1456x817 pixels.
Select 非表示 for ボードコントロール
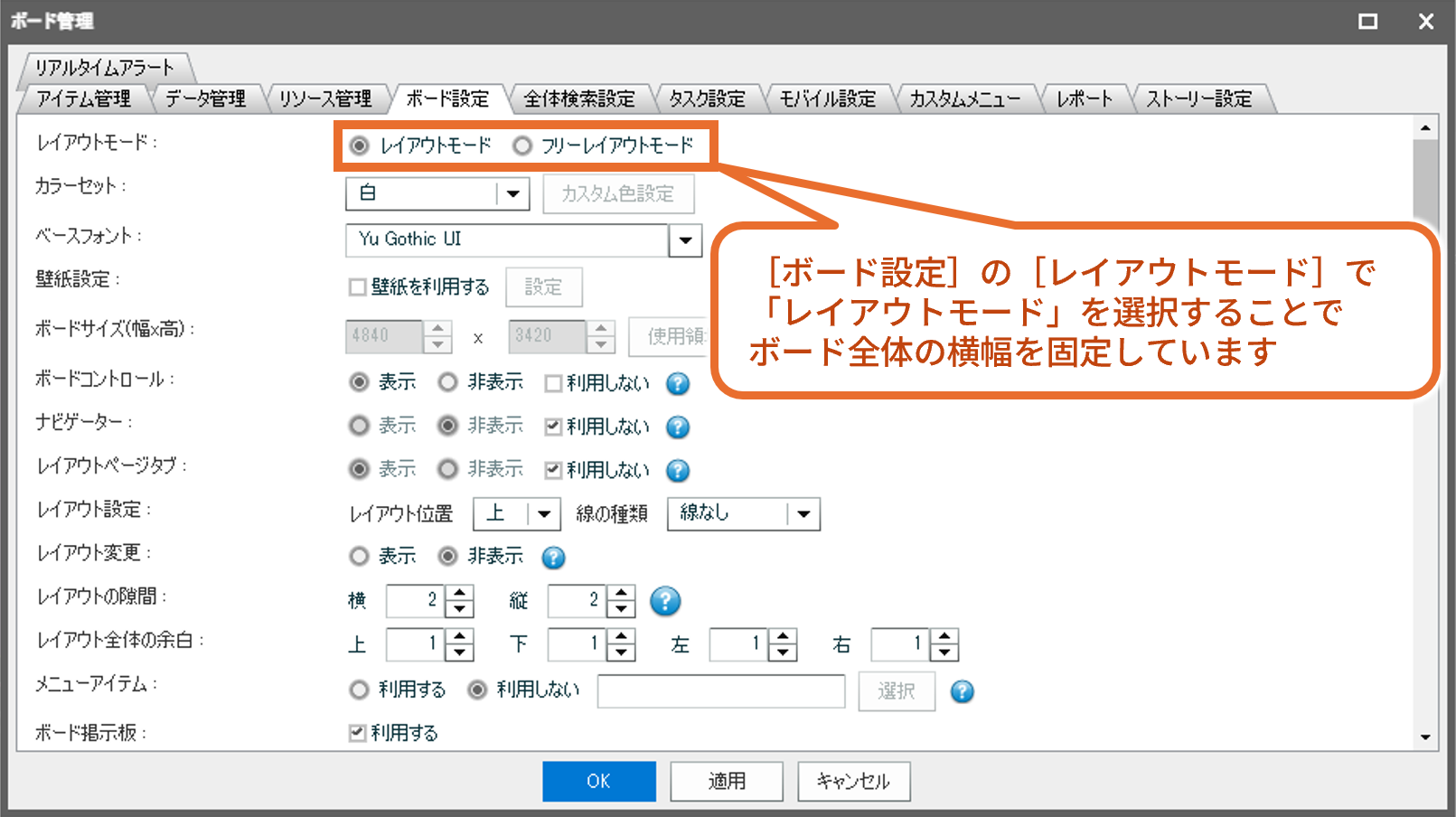point(448,382)
